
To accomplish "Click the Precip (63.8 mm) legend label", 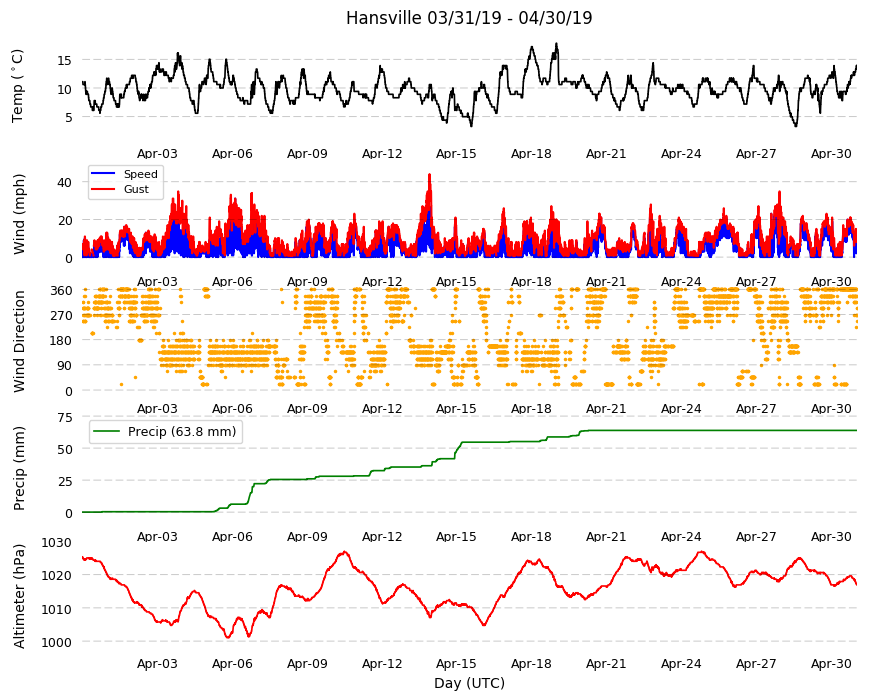I will [x=182, y=432].
